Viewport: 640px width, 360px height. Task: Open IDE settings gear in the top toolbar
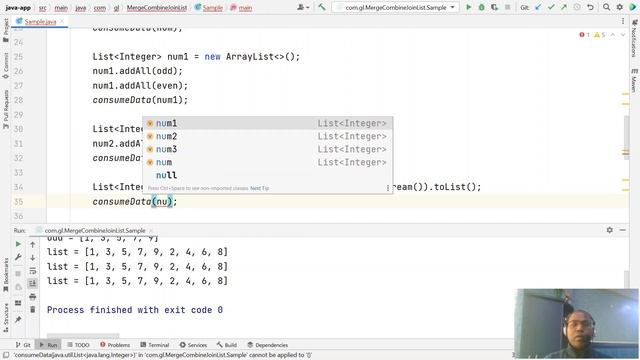(x=620, y=7)
